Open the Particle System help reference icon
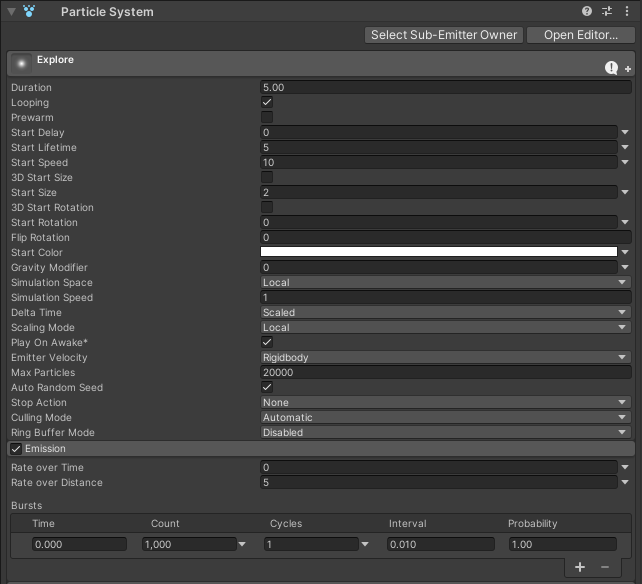Viewport: 642px width, 584px height. [x=587, y=11]
